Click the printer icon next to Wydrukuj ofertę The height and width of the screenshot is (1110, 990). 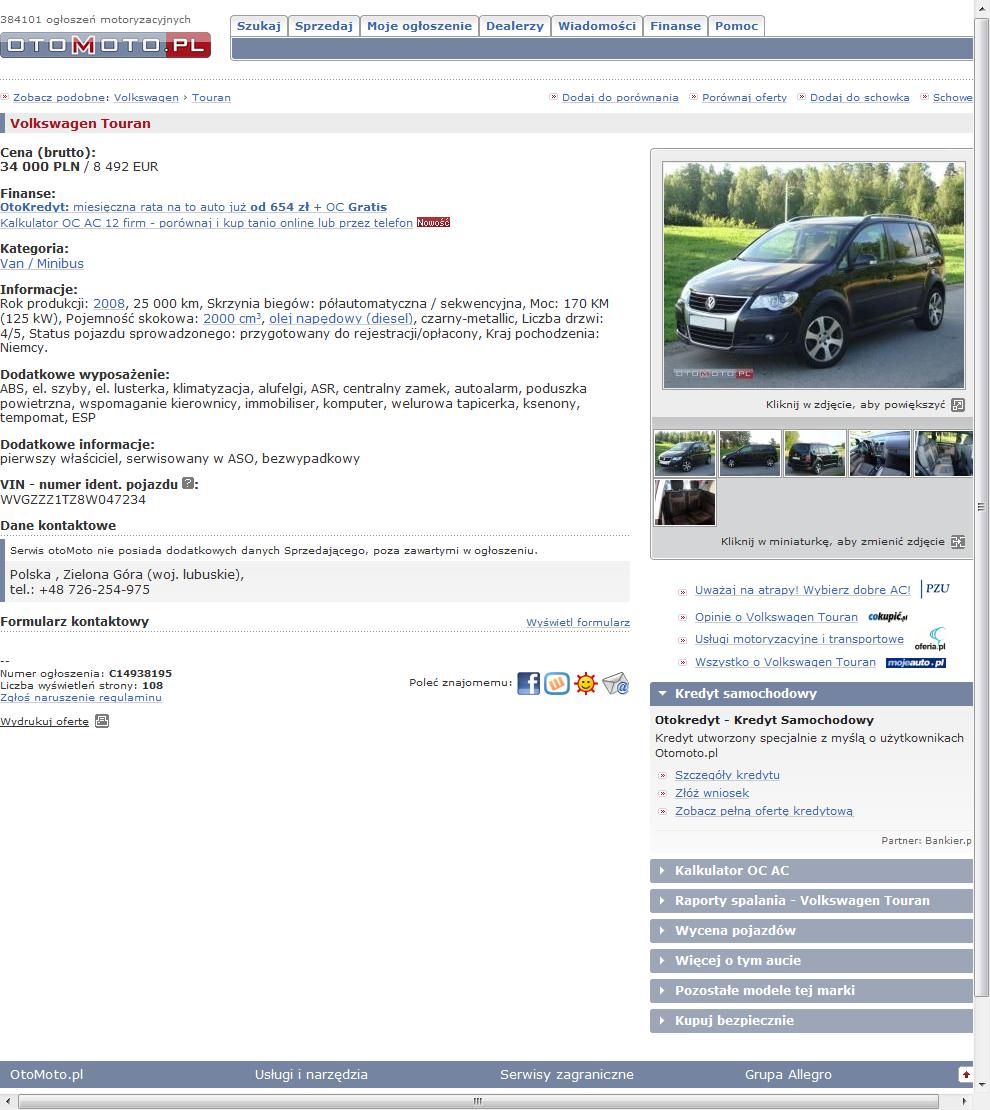pyautogui.click(x=102, y=721)
